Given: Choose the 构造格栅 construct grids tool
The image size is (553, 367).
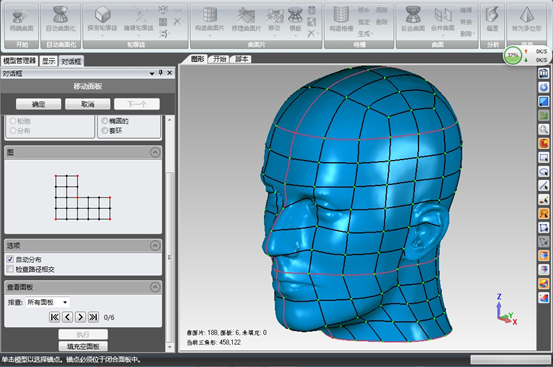Looking at the screenshot, I should click(341, 19).
